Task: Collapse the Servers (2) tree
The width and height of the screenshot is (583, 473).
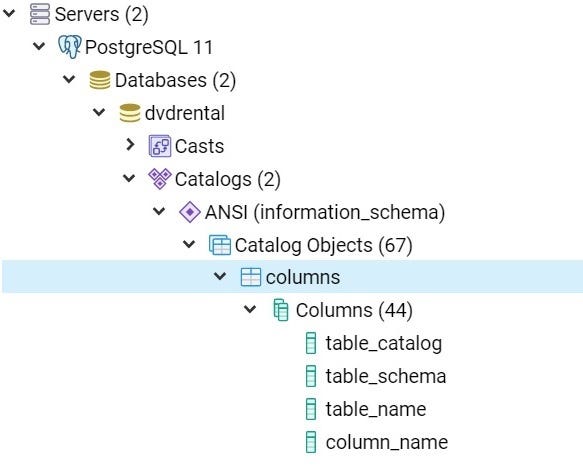Action: (x=9, y=13)
